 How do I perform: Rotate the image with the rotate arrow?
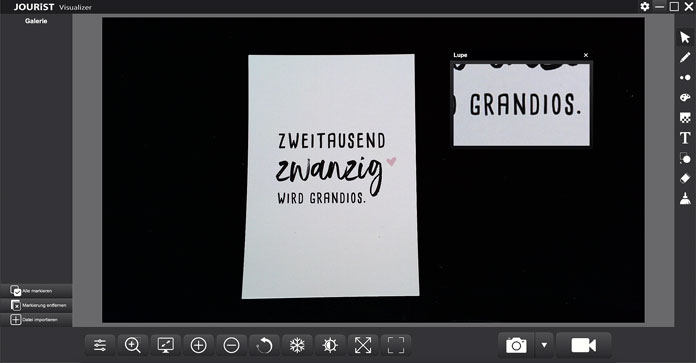click(264, 345)
